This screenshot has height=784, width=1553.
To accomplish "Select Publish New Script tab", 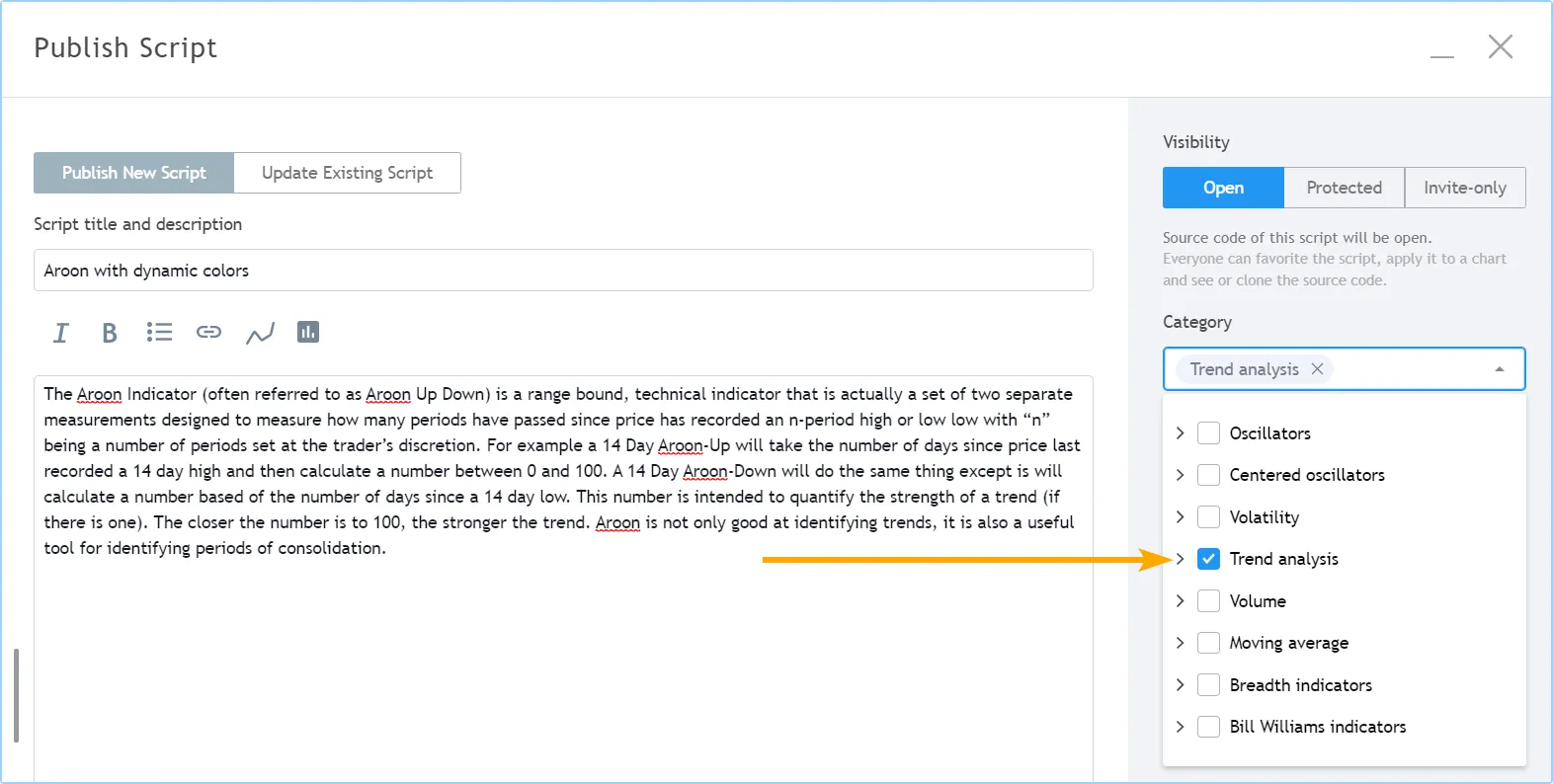I will (x=134, y=173).
